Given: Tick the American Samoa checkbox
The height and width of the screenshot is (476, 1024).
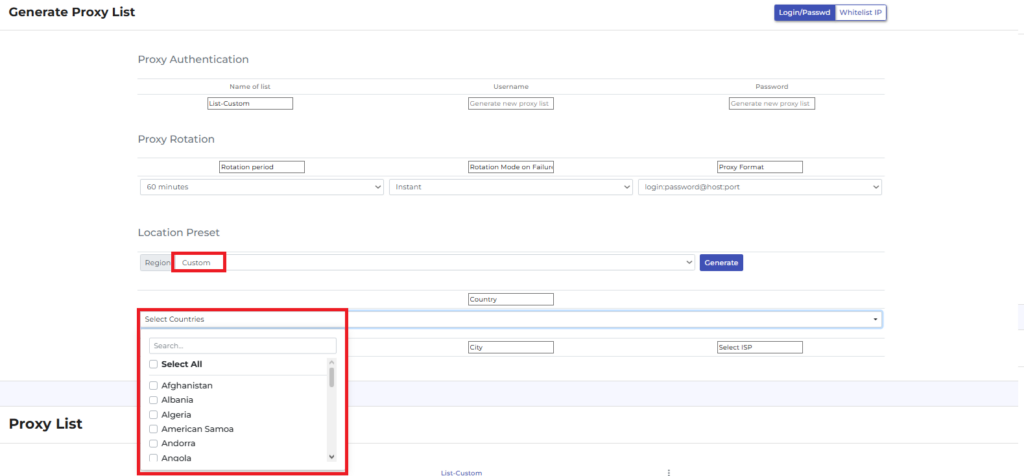Looking at the screenshot, I should 153,429.
